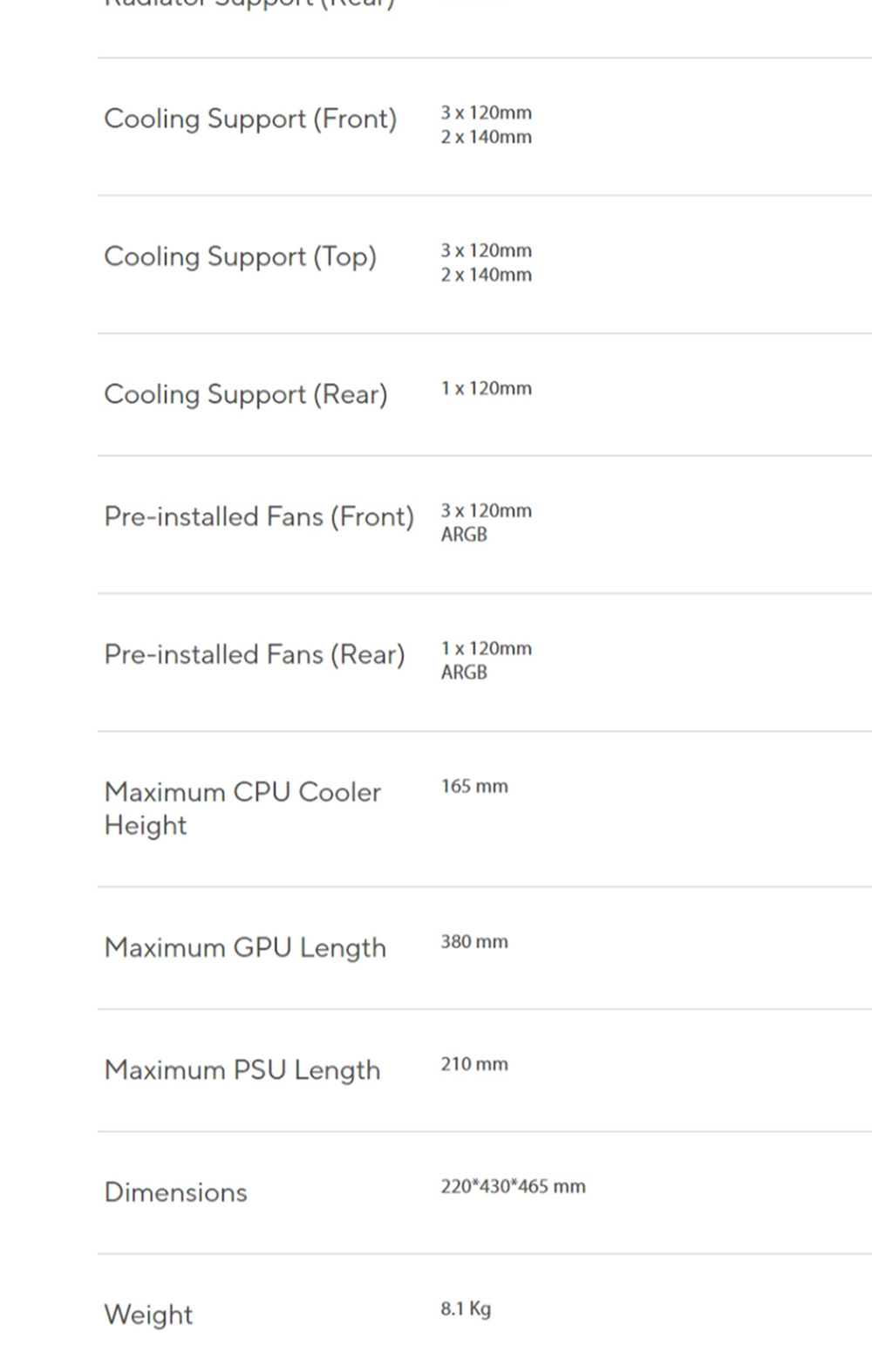
Task: Click the Cooling Support (Rear) label
Action: pos(246,394)
